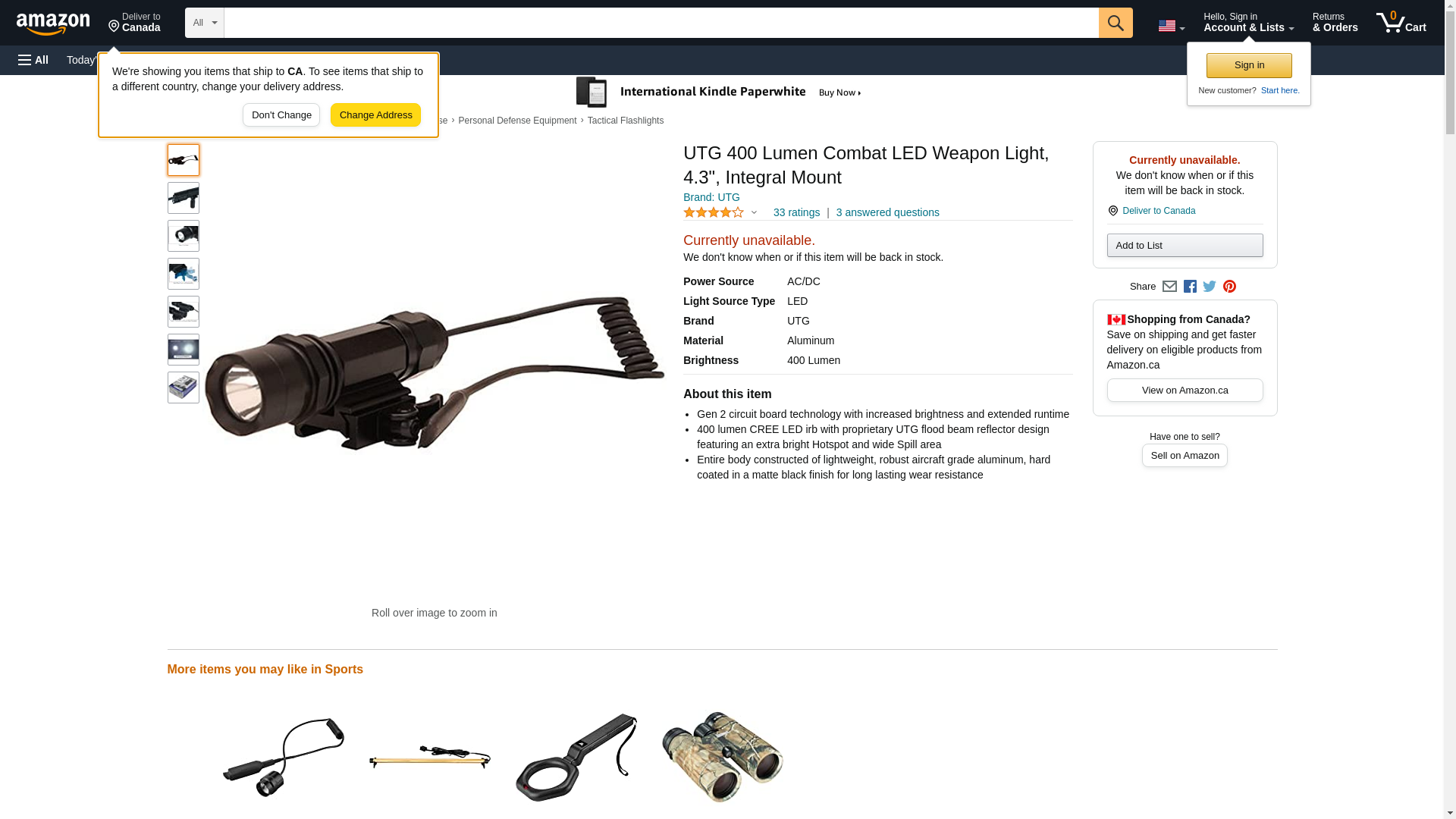Click the search magnifier button
Image resolution: width=1456 pixels, height=819 pixels.
coord(1115,23)
